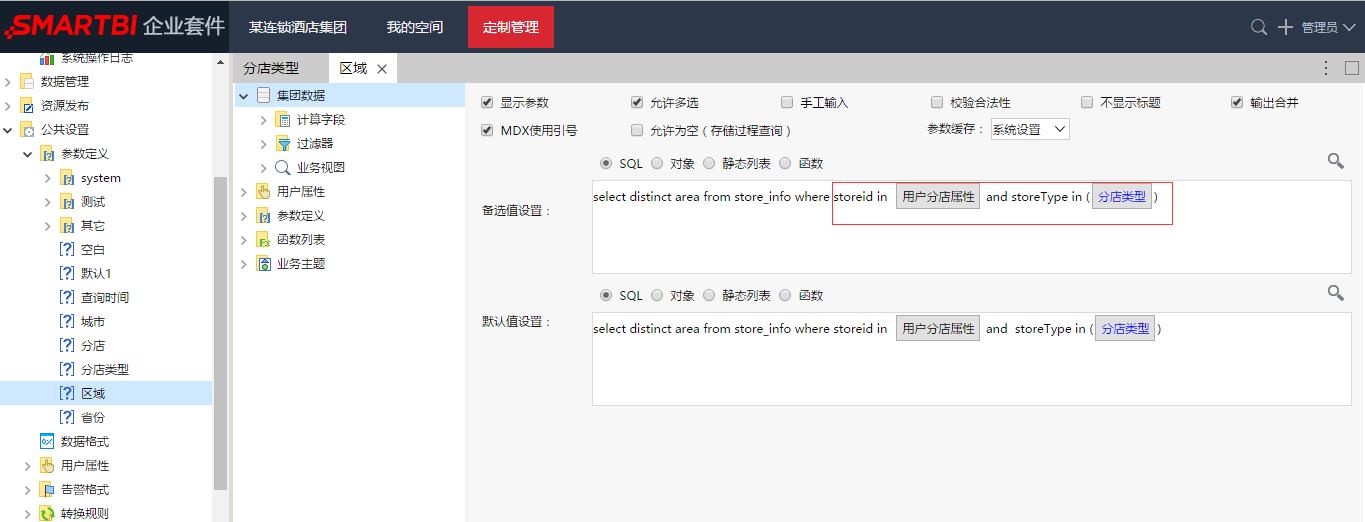Select 对象 radio in 备选值设置
1365x522 pixels.
(x=657, y=163)
